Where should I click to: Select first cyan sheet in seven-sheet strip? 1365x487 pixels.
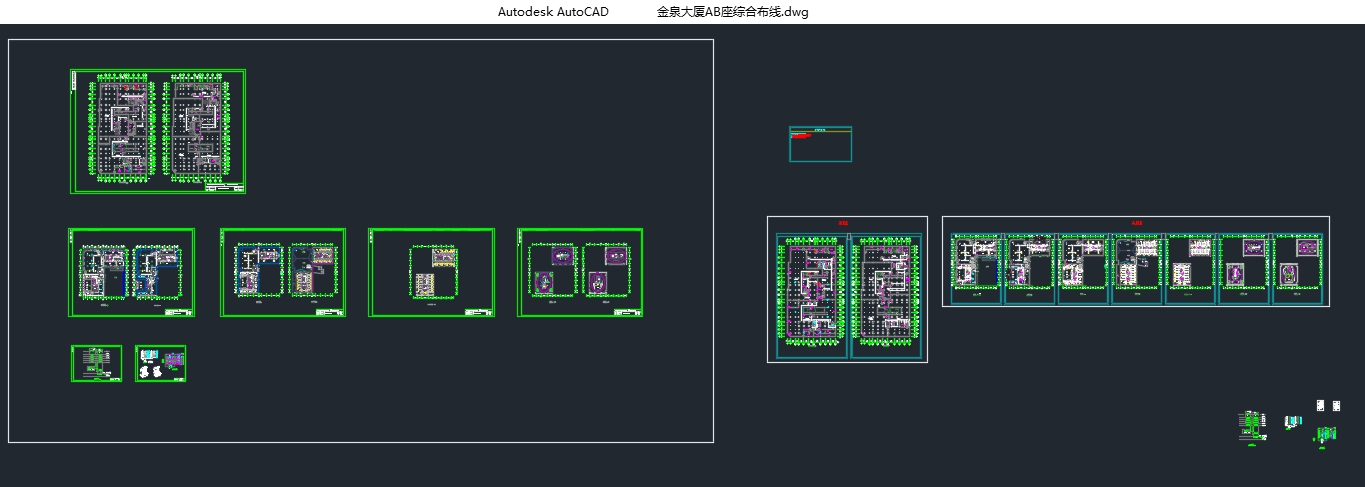point(976,268)
